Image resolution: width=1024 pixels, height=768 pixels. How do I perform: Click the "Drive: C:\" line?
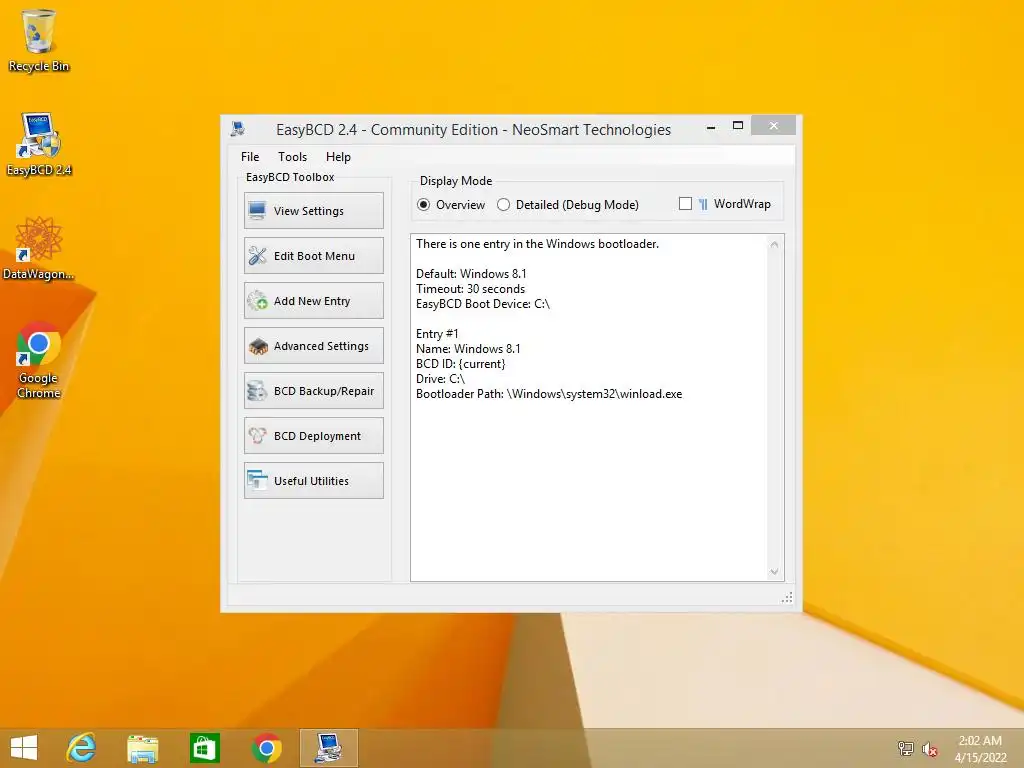tap(440, 379)
